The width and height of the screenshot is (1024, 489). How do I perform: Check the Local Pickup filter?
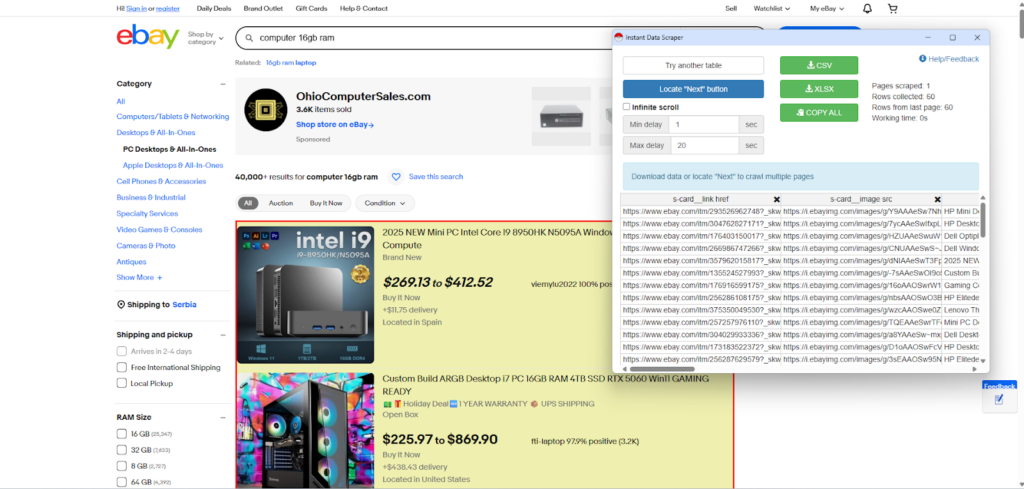[121, 383]
